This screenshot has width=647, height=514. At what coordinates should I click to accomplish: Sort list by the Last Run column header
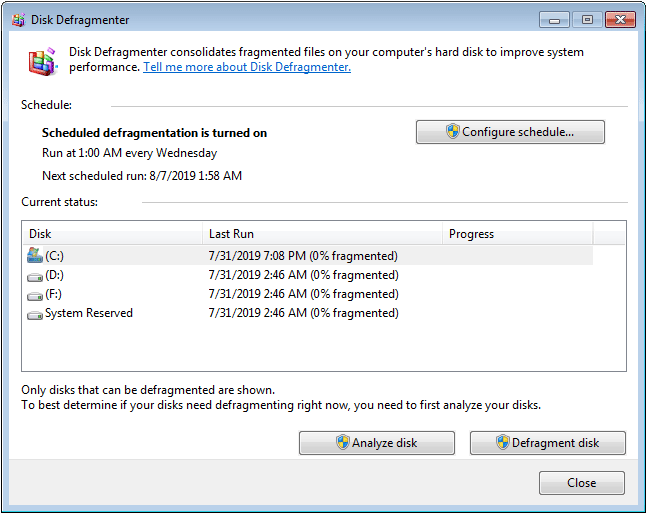(x=322, y=234)
